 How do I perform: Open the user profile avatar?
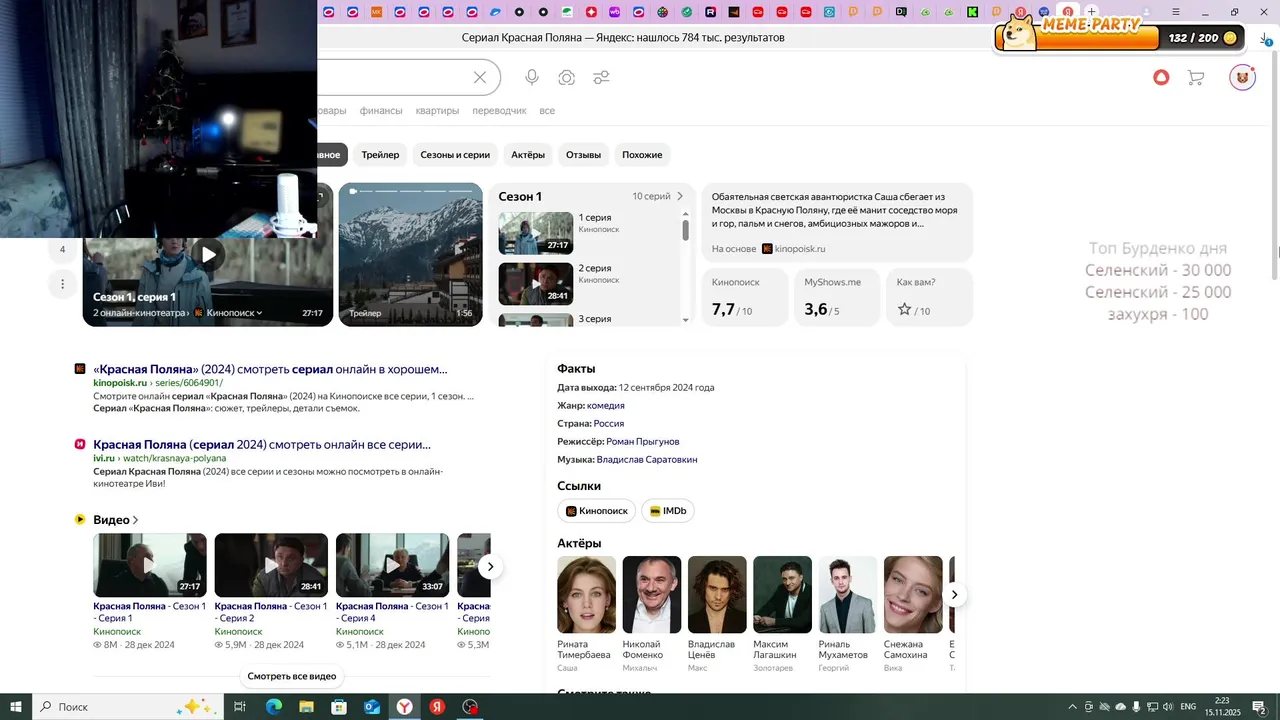pos(1242,77)
